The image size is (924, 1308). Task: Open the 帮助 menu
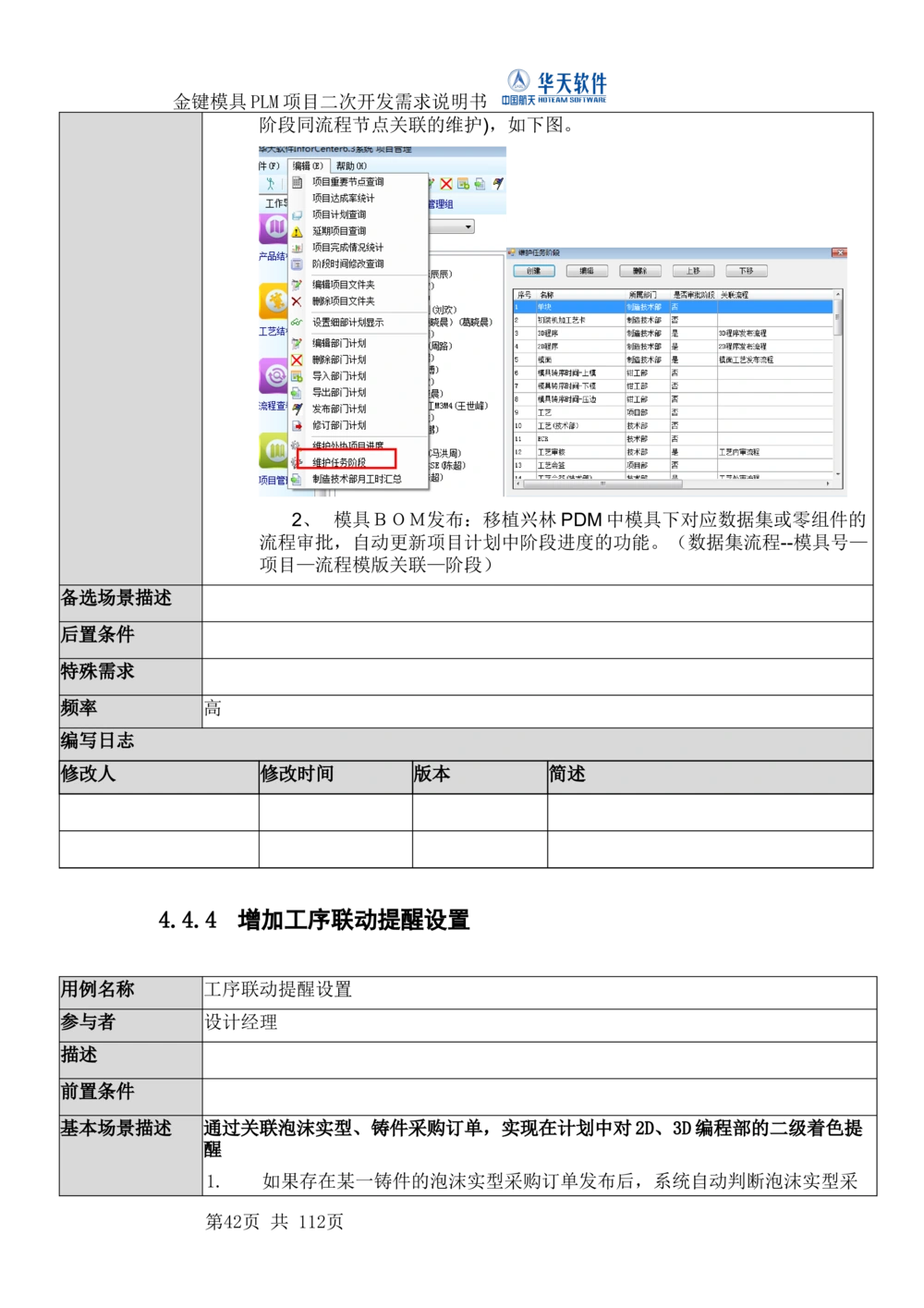click(x=351, y=165)
